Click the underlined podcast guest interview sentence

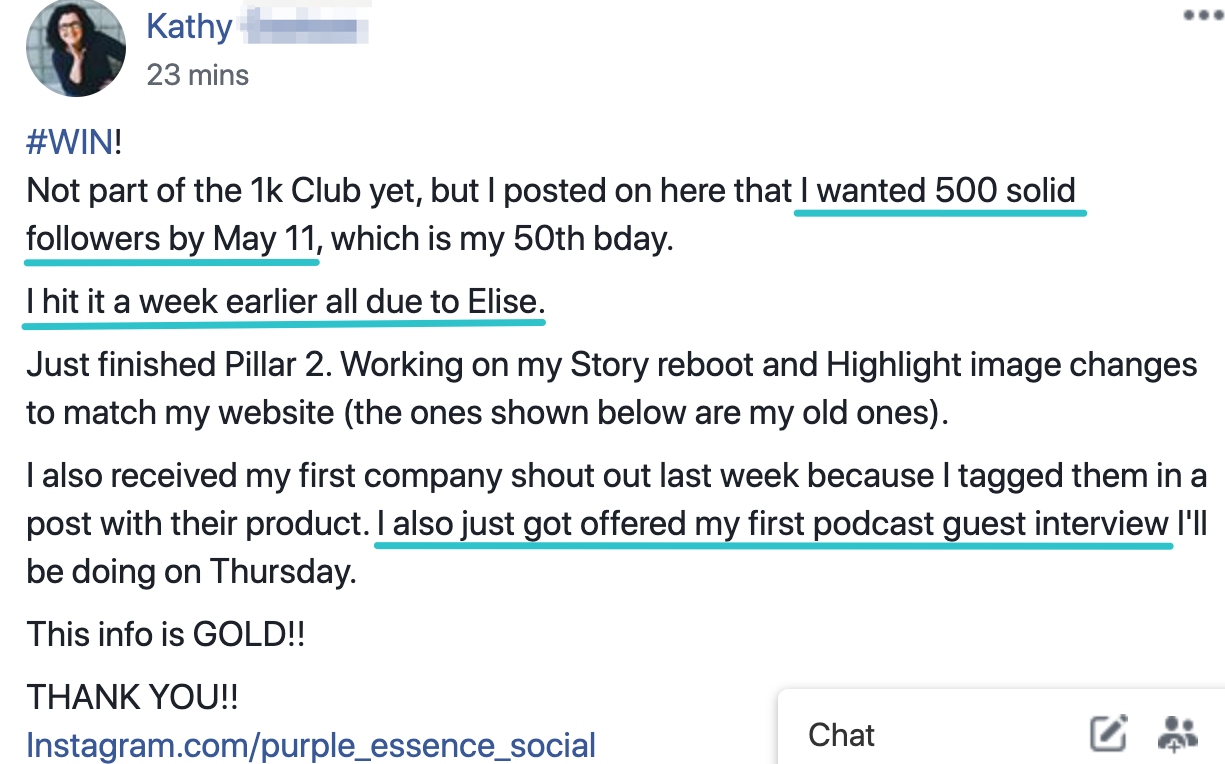click(x=772, y=523)
